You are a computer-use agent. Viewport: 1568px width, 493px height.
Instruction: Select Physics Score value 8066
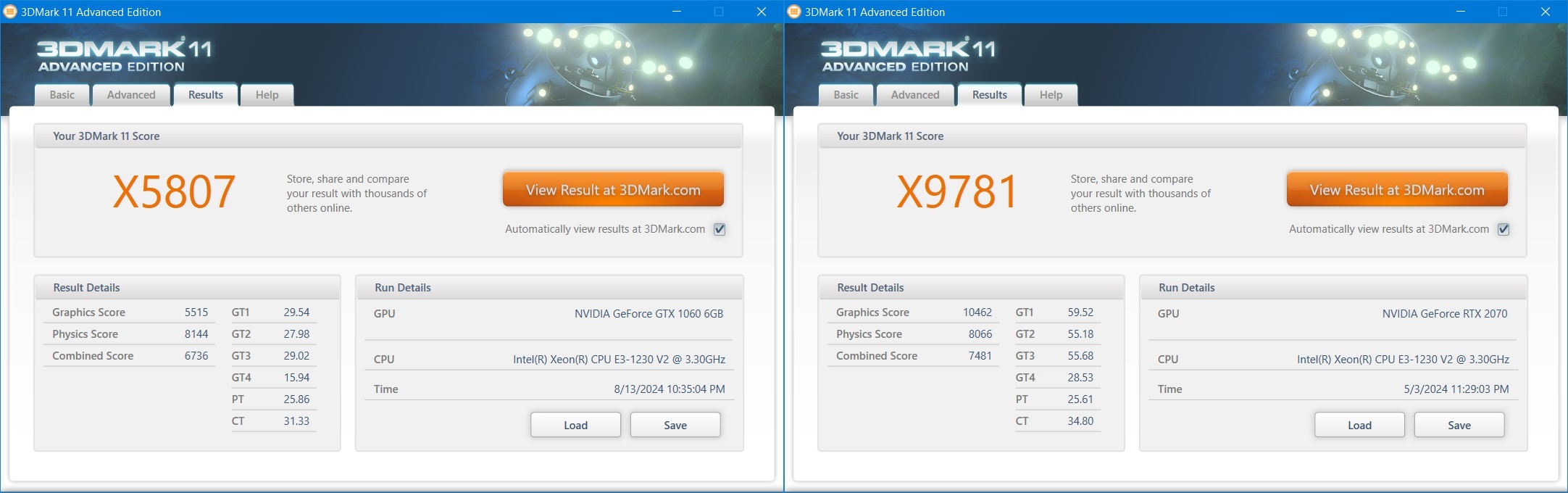980,334
